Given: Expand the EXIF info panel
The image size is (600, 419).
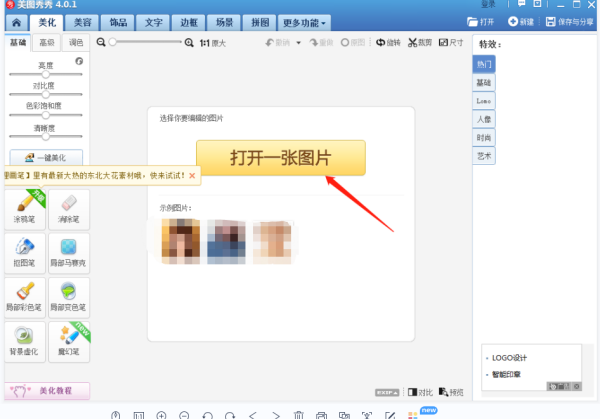Looking at the screenshot, I should 387,393.
